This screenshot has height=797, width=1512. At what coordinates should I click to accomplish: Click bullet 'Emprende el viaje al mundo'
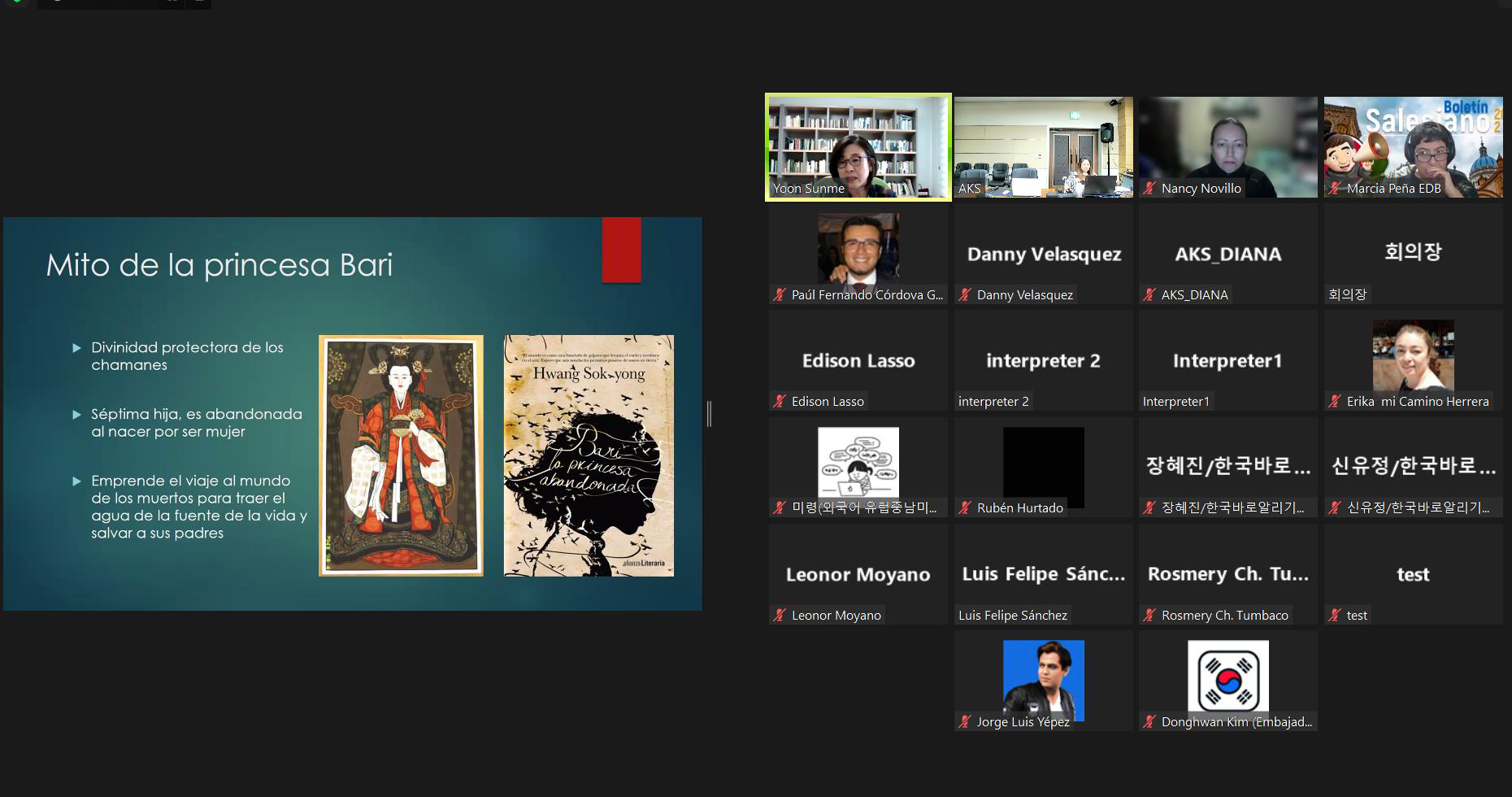coord(199,507)
